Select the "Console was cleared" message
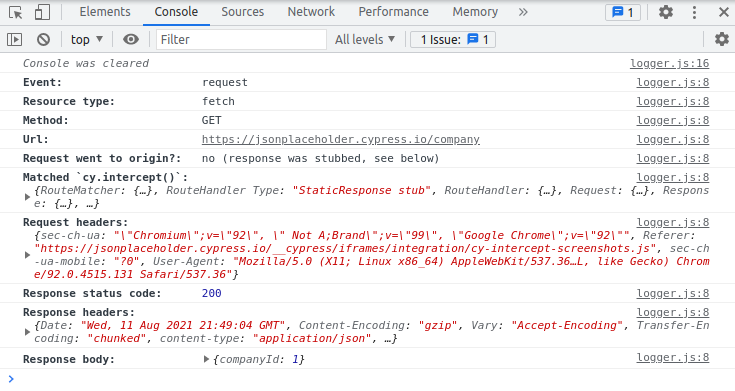This screenshot has height=391, width=735. (86, 63)
